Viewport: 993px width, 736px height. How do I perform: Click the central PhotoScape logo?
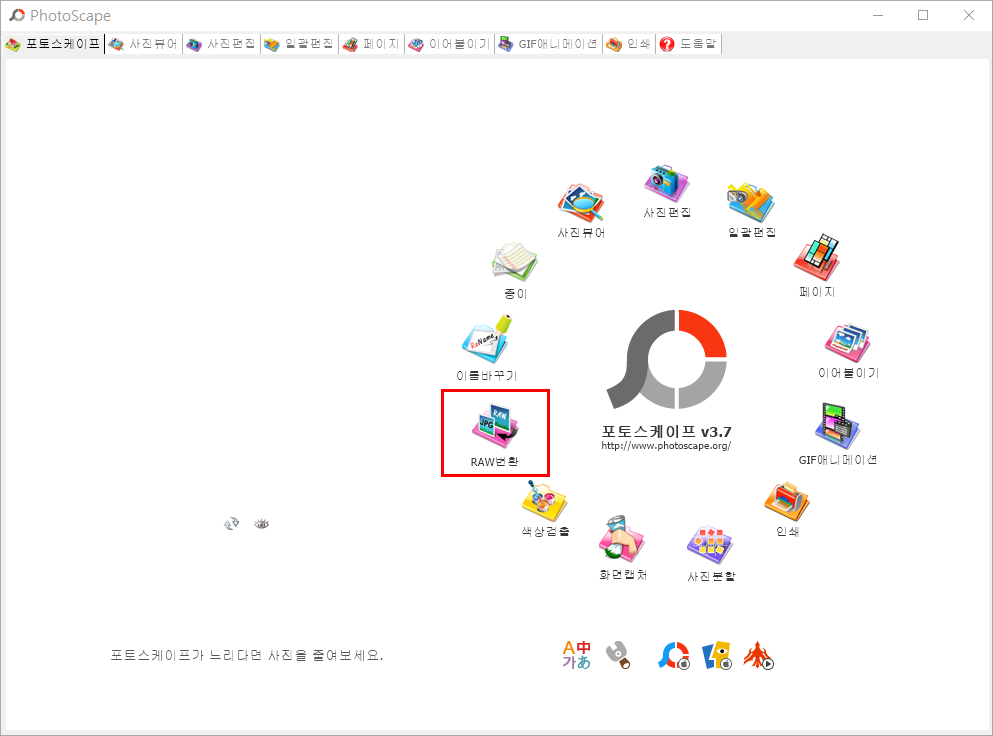(667, 359)
